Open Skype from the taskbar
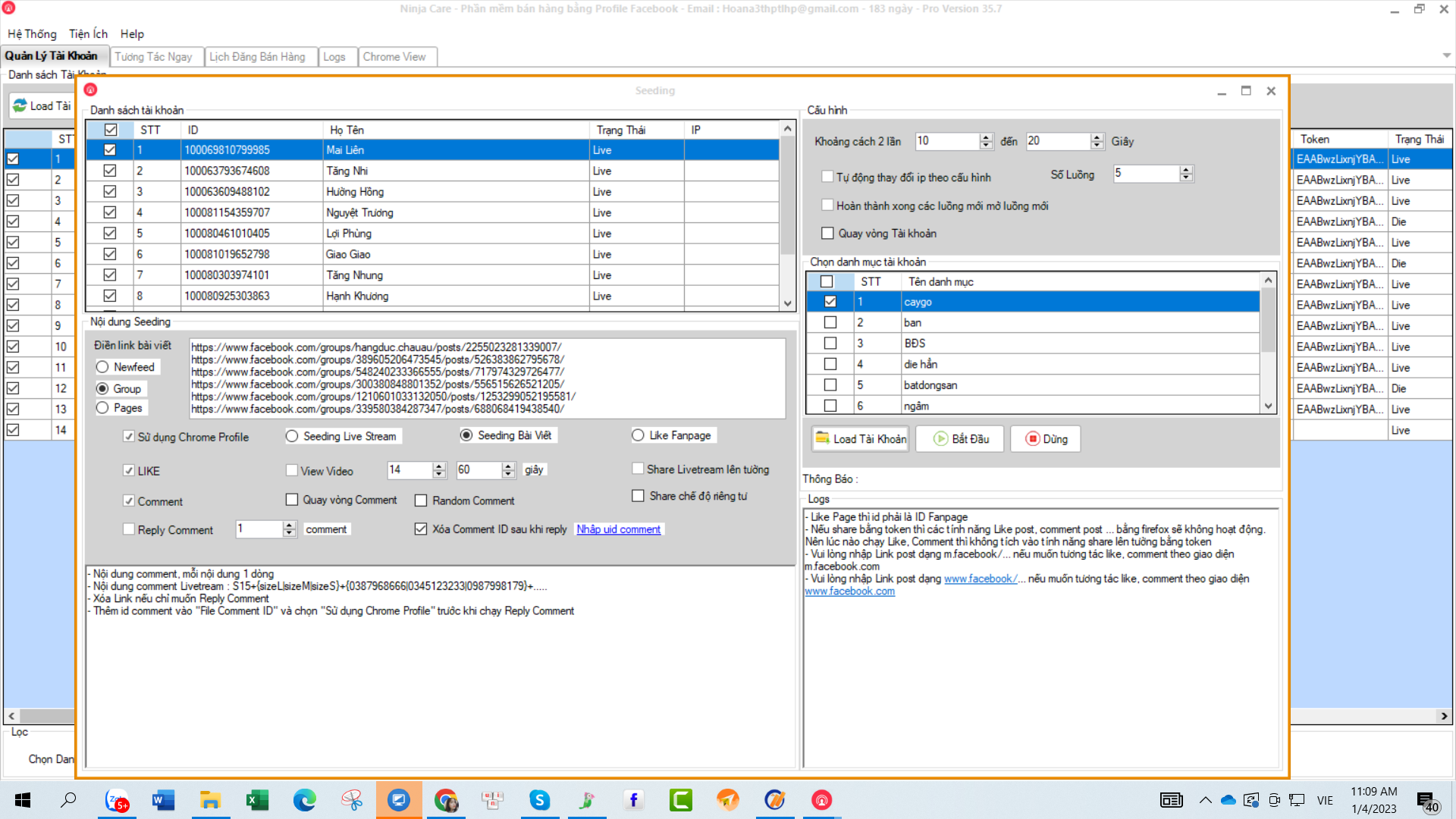The height and width of the screenshot is (819, 1456). 539,800
